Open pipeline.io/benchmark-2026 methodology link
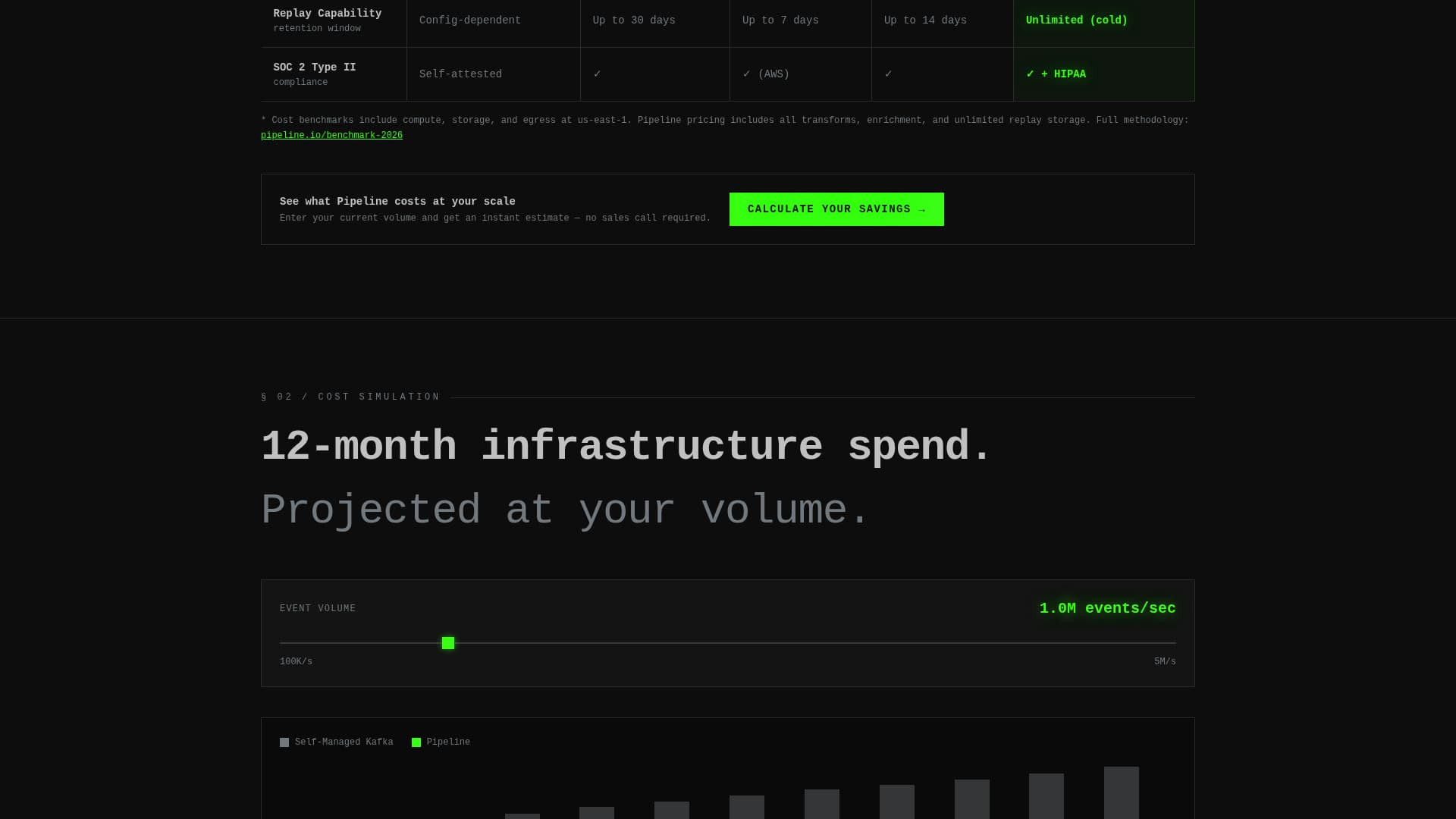 (331, 136)
